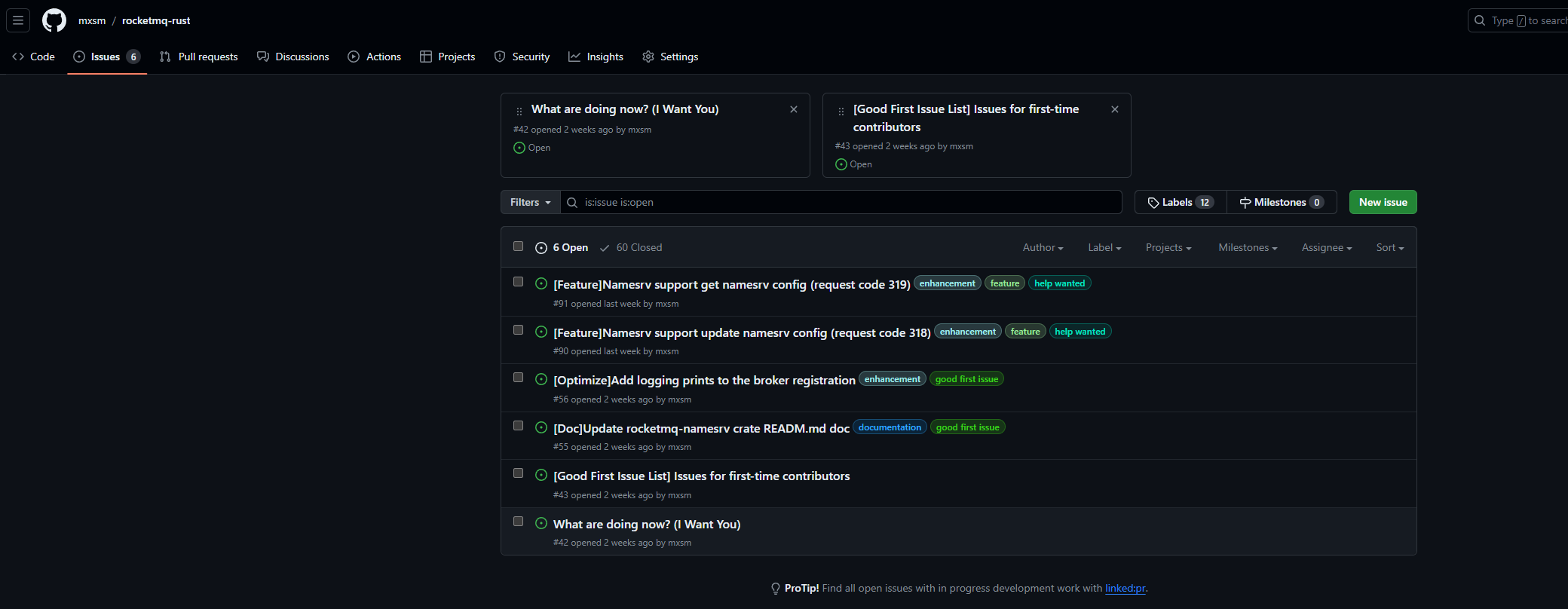Go to mxsm owner profile in breadcrumb
The width and height of the screenshot is (1568, 609).
click(92, 20)
